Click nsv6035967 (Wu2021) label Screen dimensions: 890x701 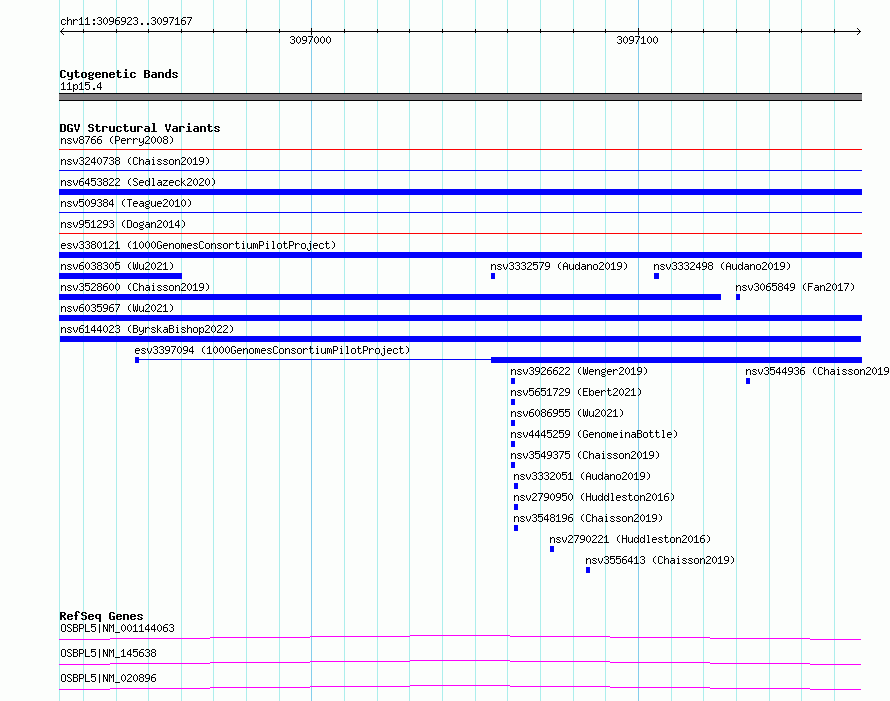coord(117,308)
